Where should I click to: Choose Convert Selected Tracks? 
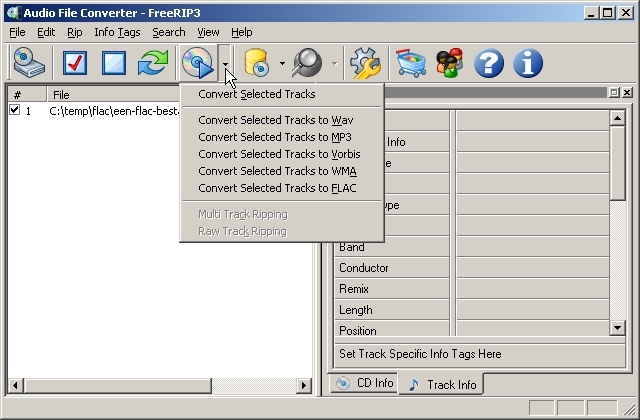282,94
